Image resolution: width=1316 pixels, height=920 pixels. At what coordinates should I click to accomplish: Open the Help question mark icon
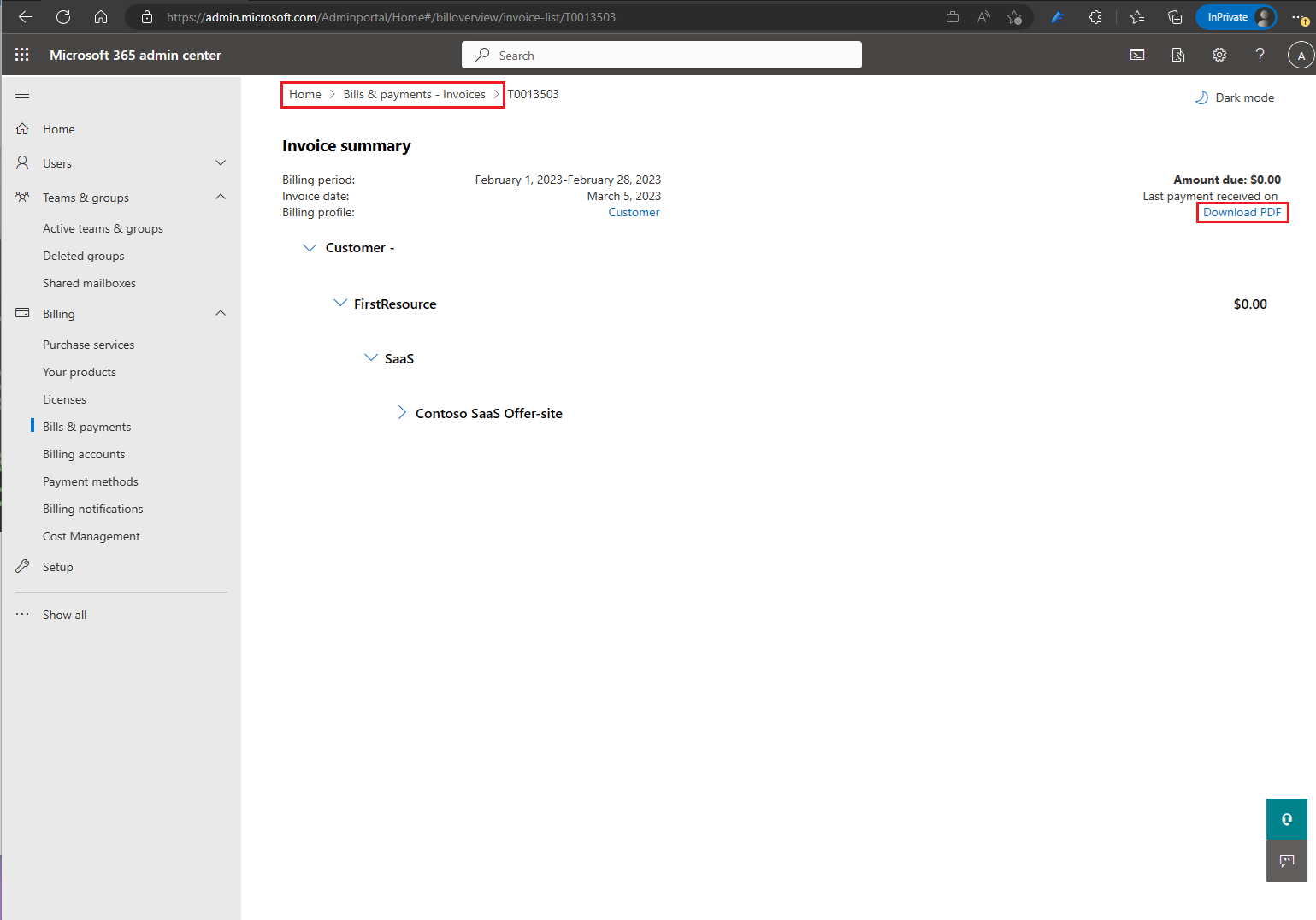[x=1260, y=54]
